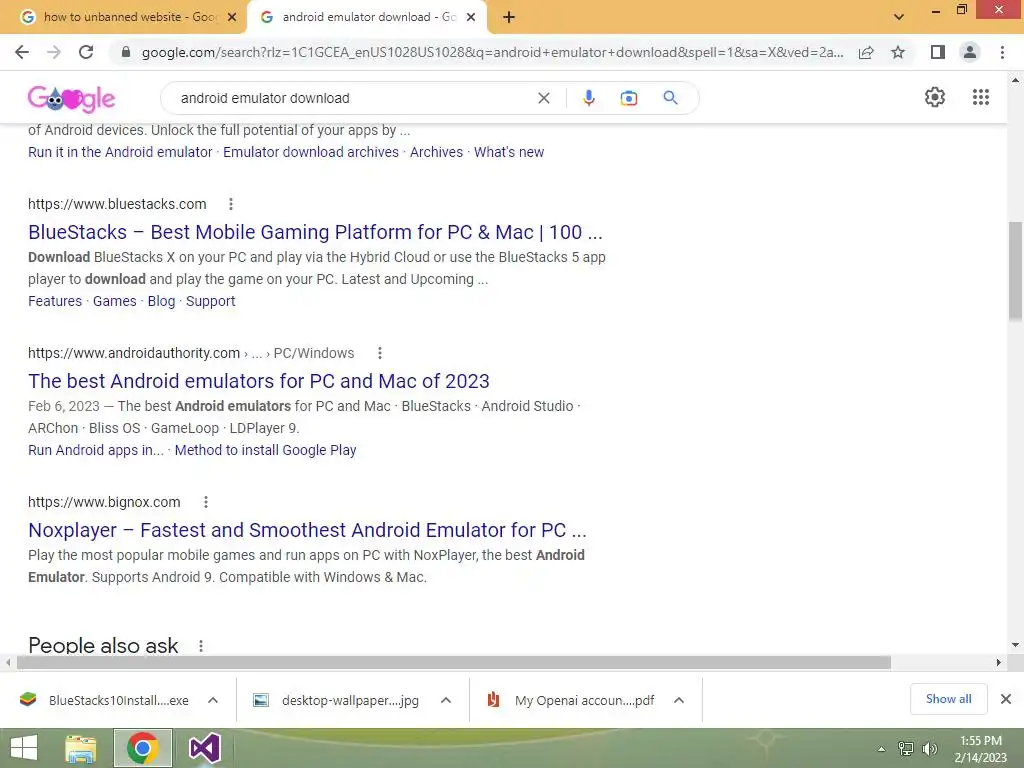Open more options for the bluestacks.com result

tap(231, 204)
